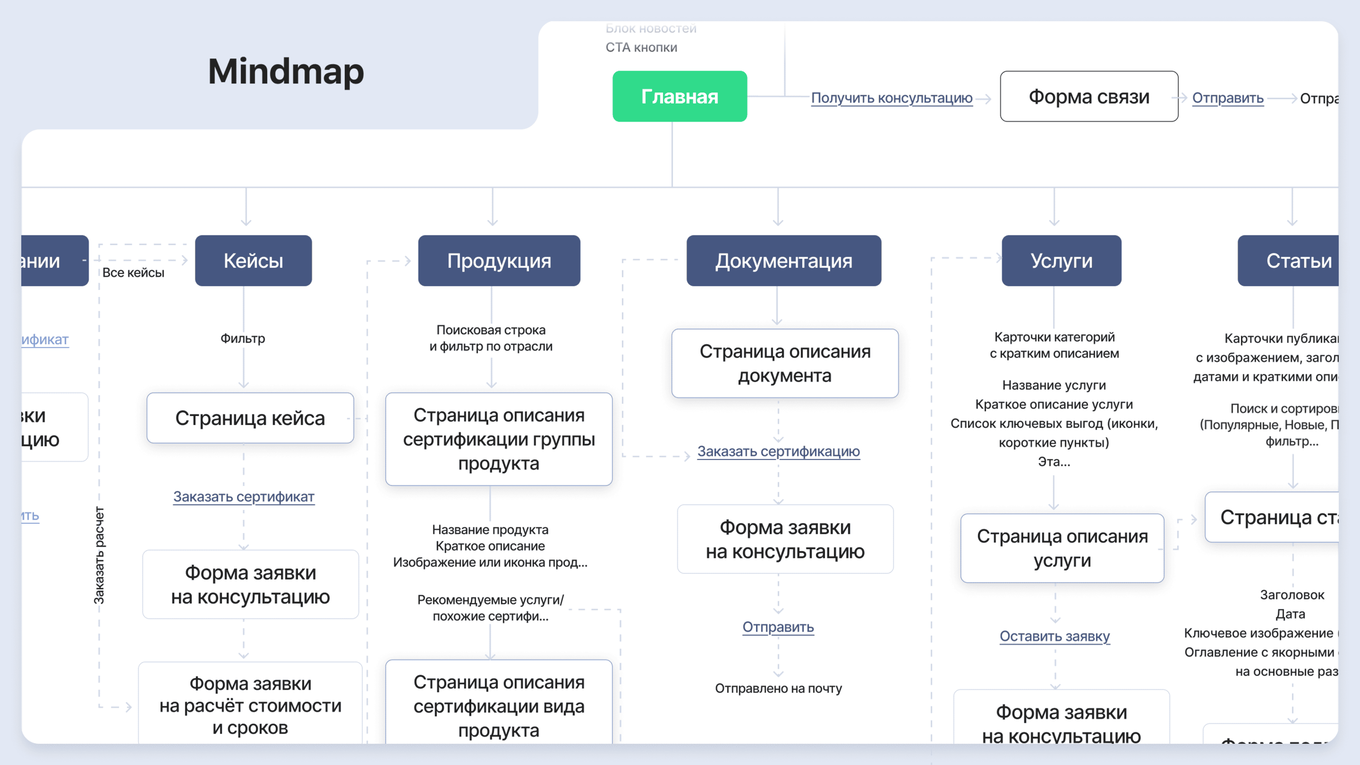The image size is (1360, 765).
Task: Select «Страница описания сертификации группы продукта»
Action: (499, 438)
